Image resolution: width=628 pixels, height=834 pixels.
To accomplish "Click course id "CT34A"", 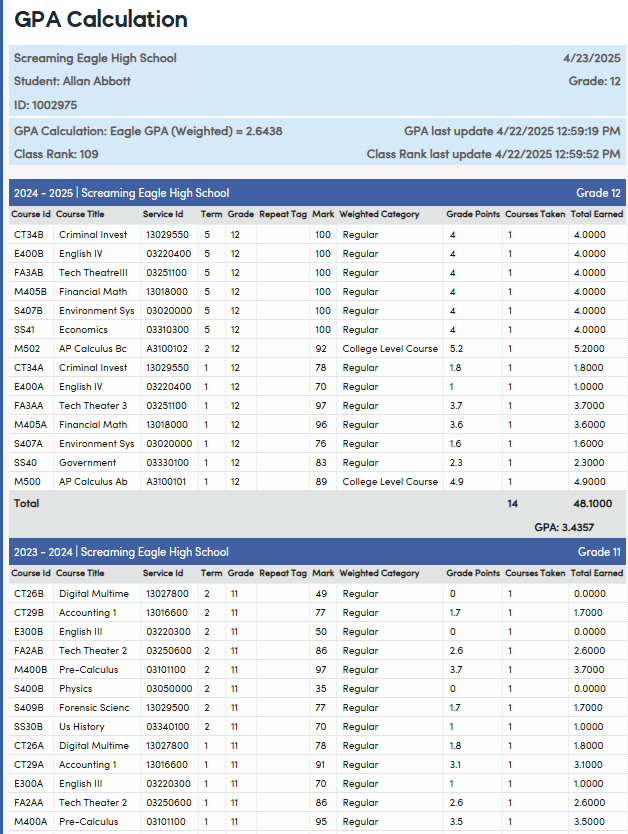I will [29, 368].
